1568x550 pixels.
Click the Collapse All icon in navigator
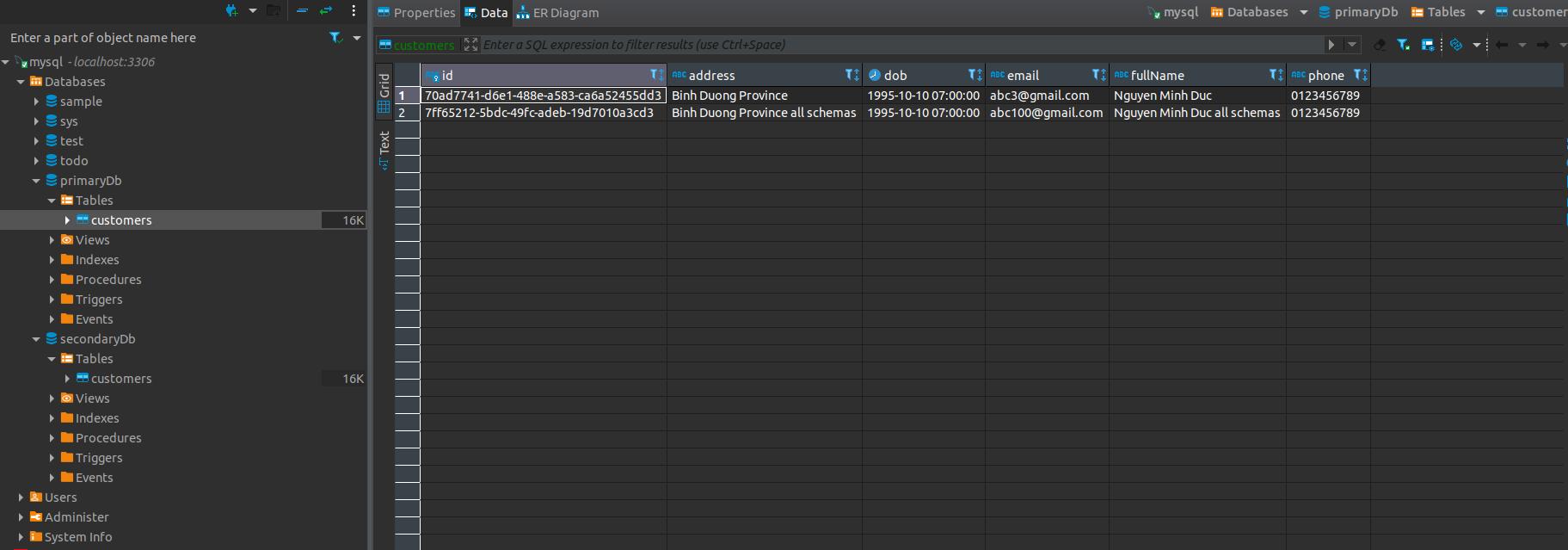(302, 11)
